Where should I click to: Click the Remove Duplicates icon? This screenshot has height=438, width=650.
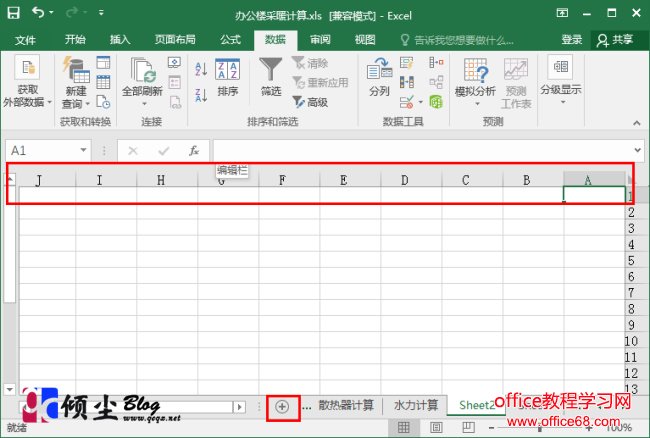tap(407, 82)
